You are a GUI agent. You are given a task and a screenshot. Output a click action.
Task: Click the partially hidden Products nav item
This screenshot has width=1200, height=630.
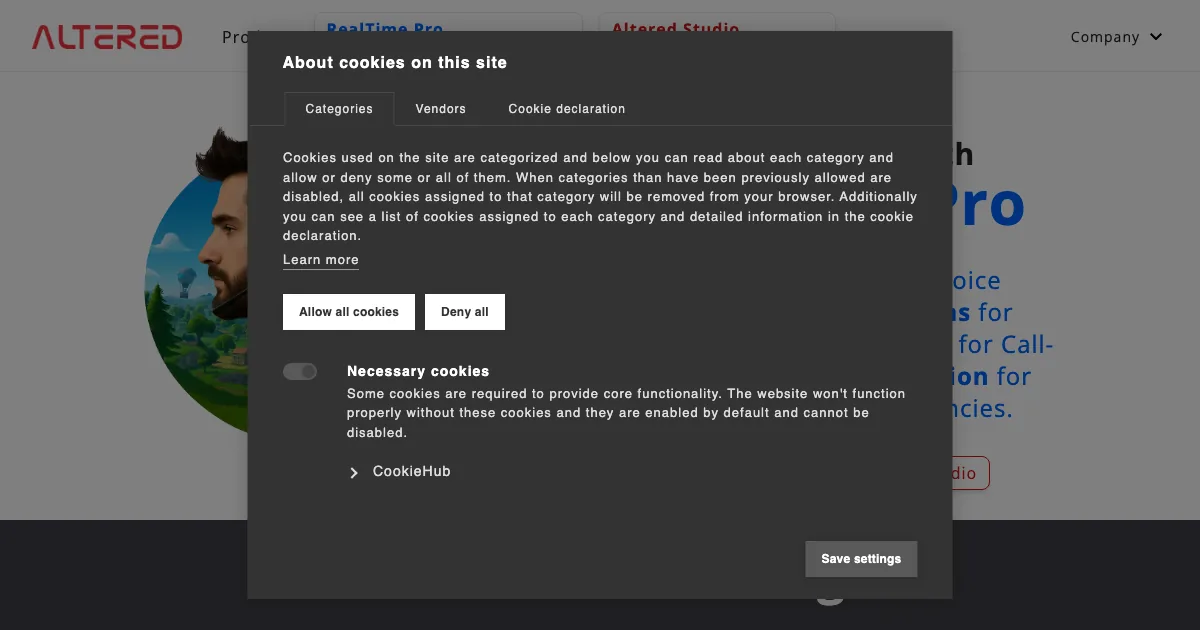(x=234, y=37)
